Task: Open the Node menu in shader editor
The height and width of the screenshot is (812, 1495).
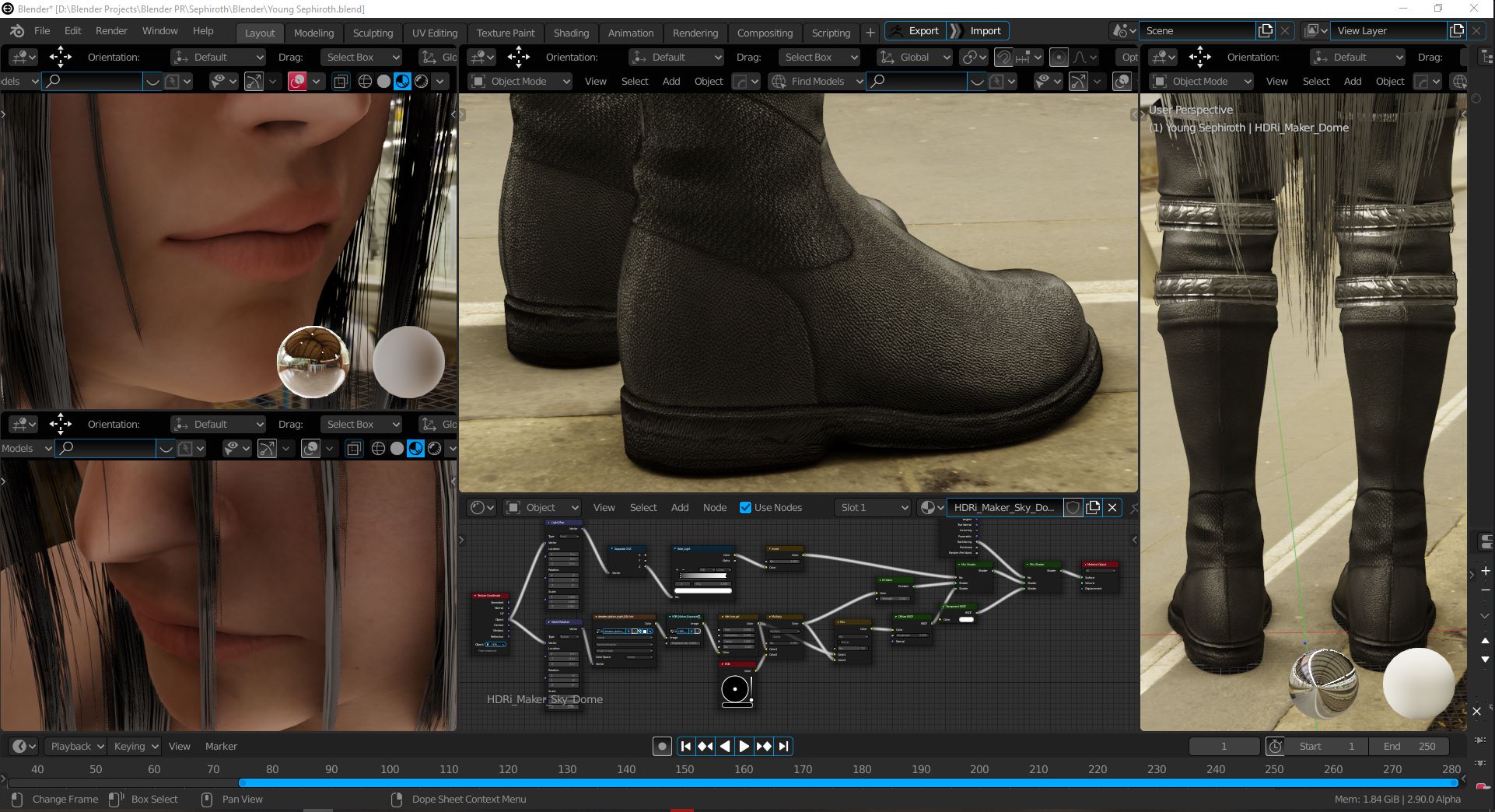Action: [714, 507]
